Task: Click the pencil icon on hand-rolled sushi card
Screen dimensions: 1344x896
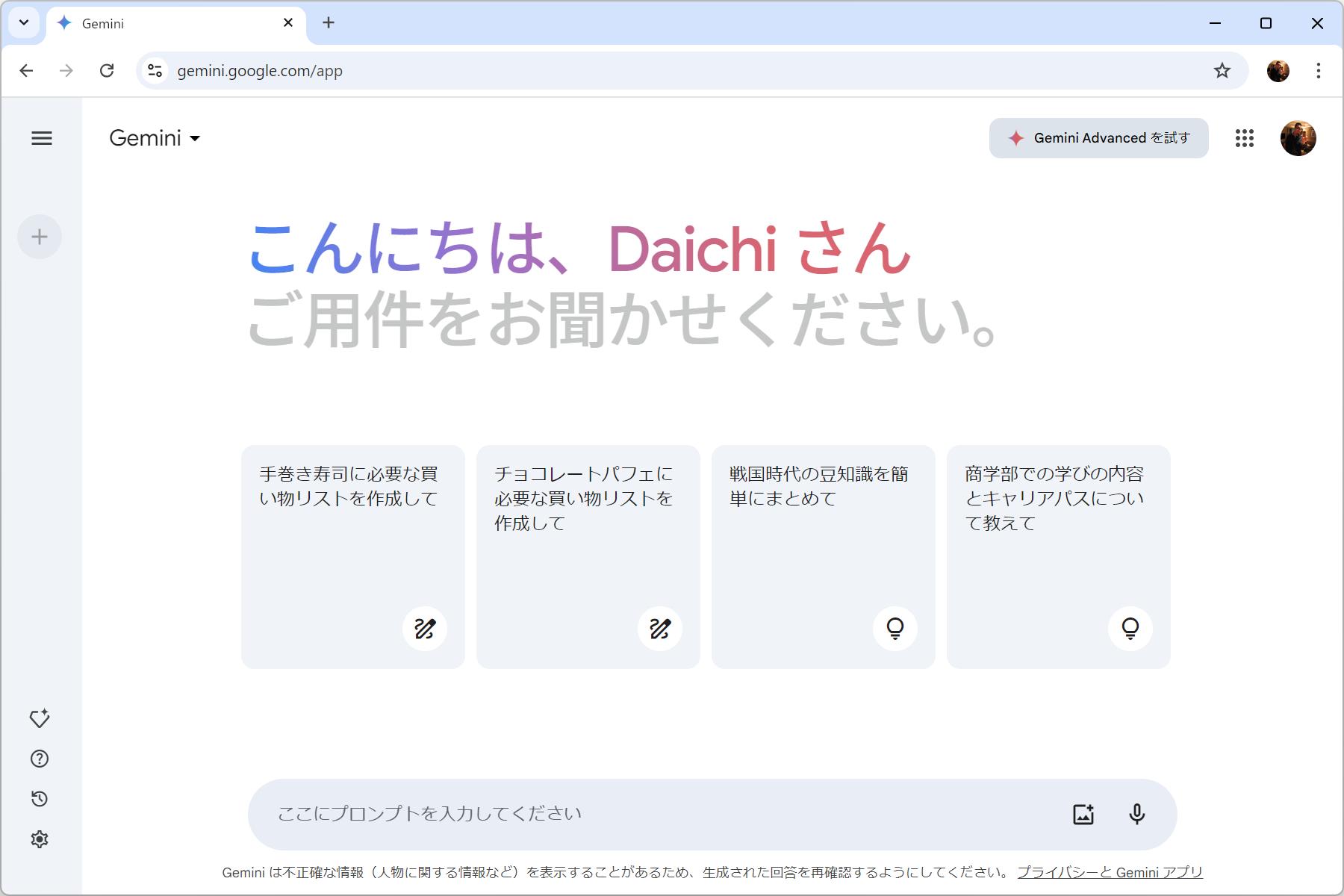Action: pyautogui.click(x=425, y=629)
